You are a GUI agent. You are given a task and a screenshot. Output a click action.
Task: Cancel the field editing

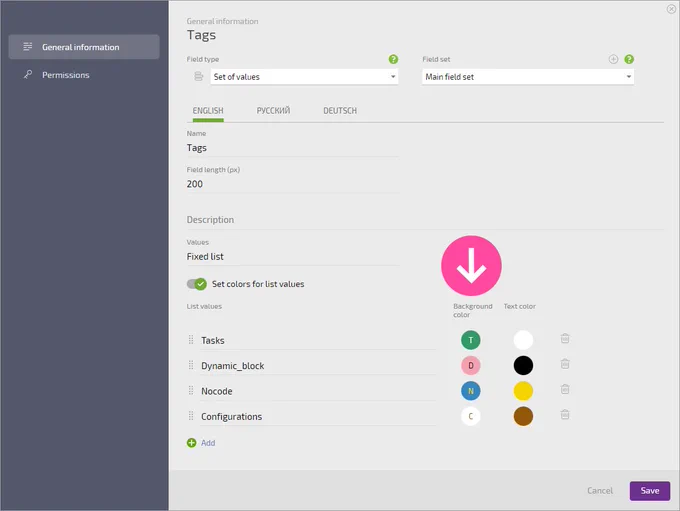tap(600, 491)
